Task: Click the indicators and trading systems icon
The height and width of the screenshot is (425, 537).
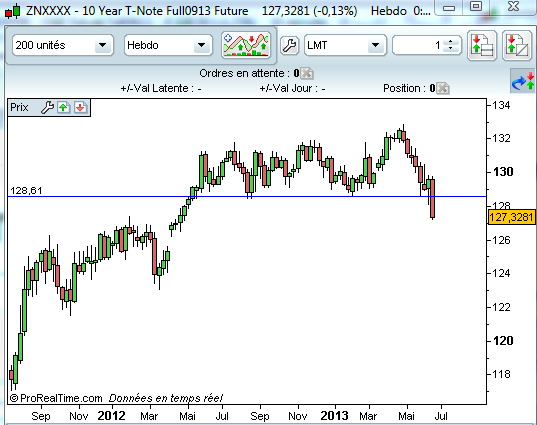Action: [246, 45]
